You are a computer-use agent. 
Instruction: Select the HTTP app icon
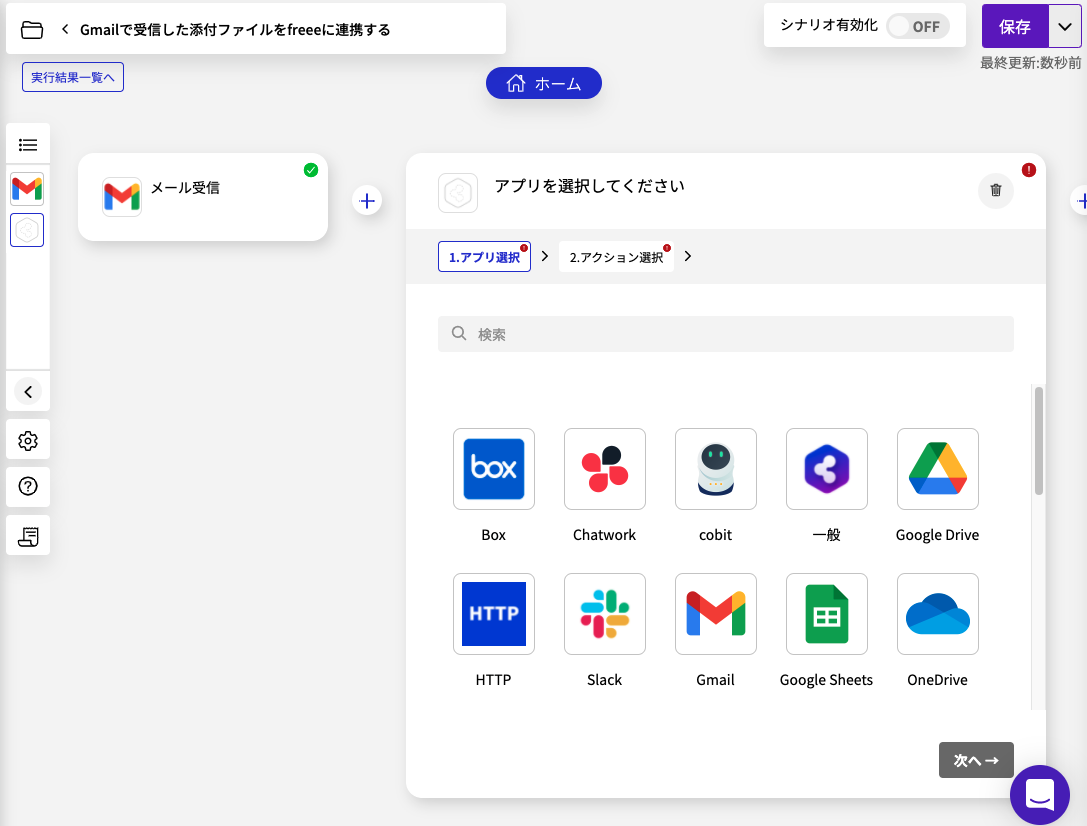(x=493, y=614)
